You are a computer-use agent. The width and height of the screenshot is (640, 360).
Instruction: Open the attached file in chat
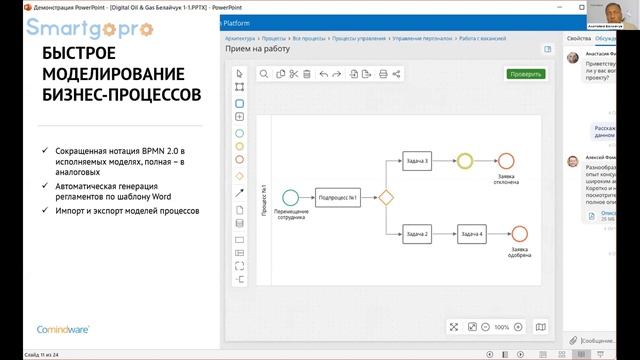(602, 216)
